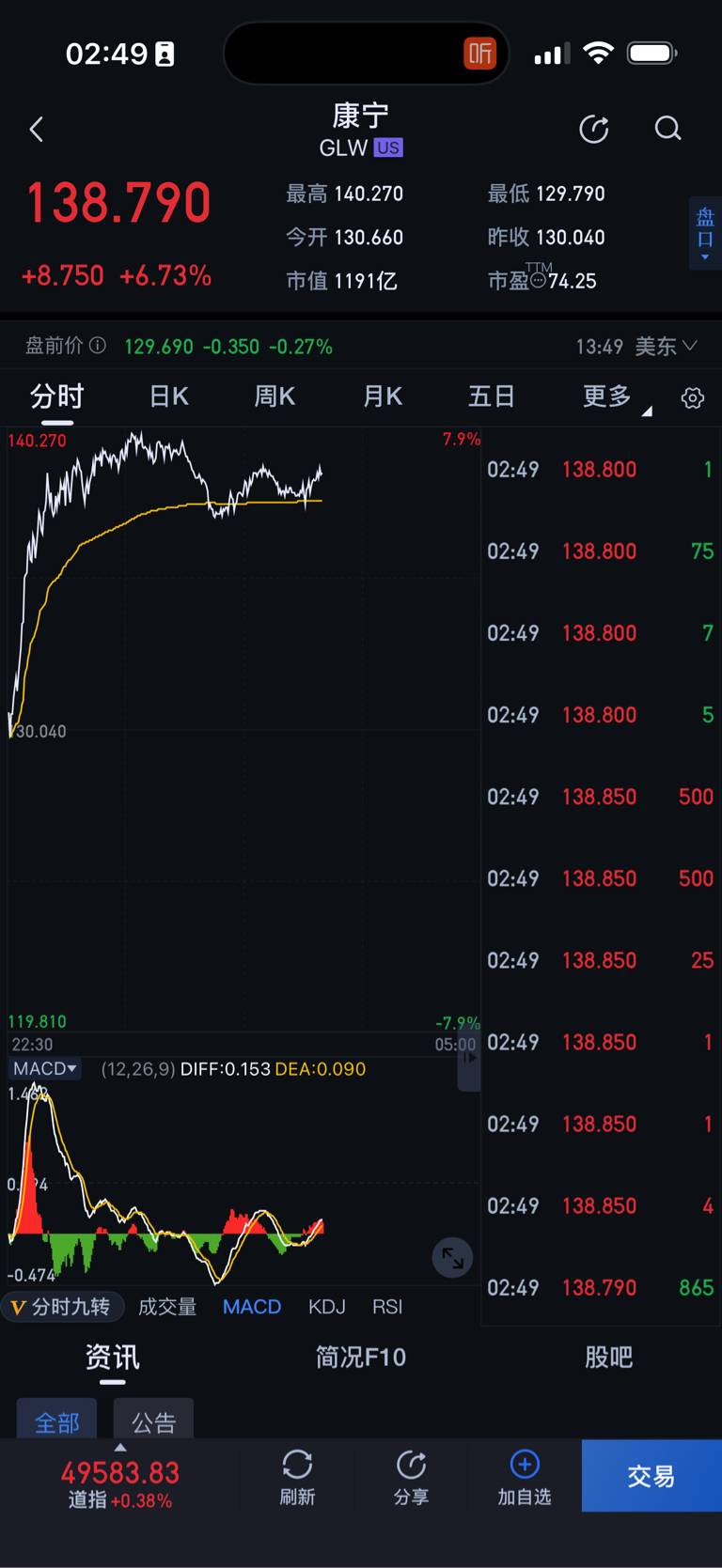Screen dimensions: 722x1568
Task: Switch to the 日K chart tab
Action: [169, 396]
